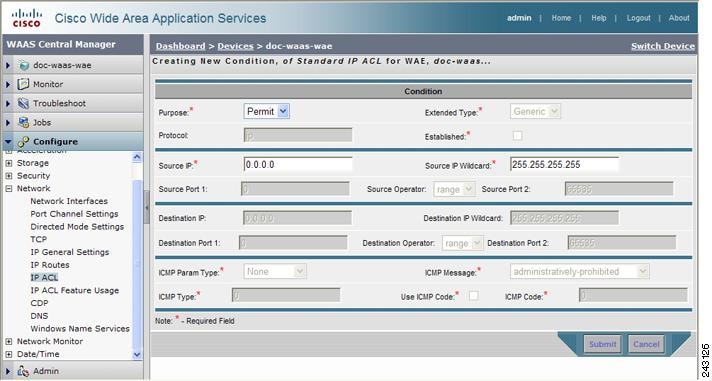
Task: Expand the Monitor sidebar section
Action: coord(8,84)
